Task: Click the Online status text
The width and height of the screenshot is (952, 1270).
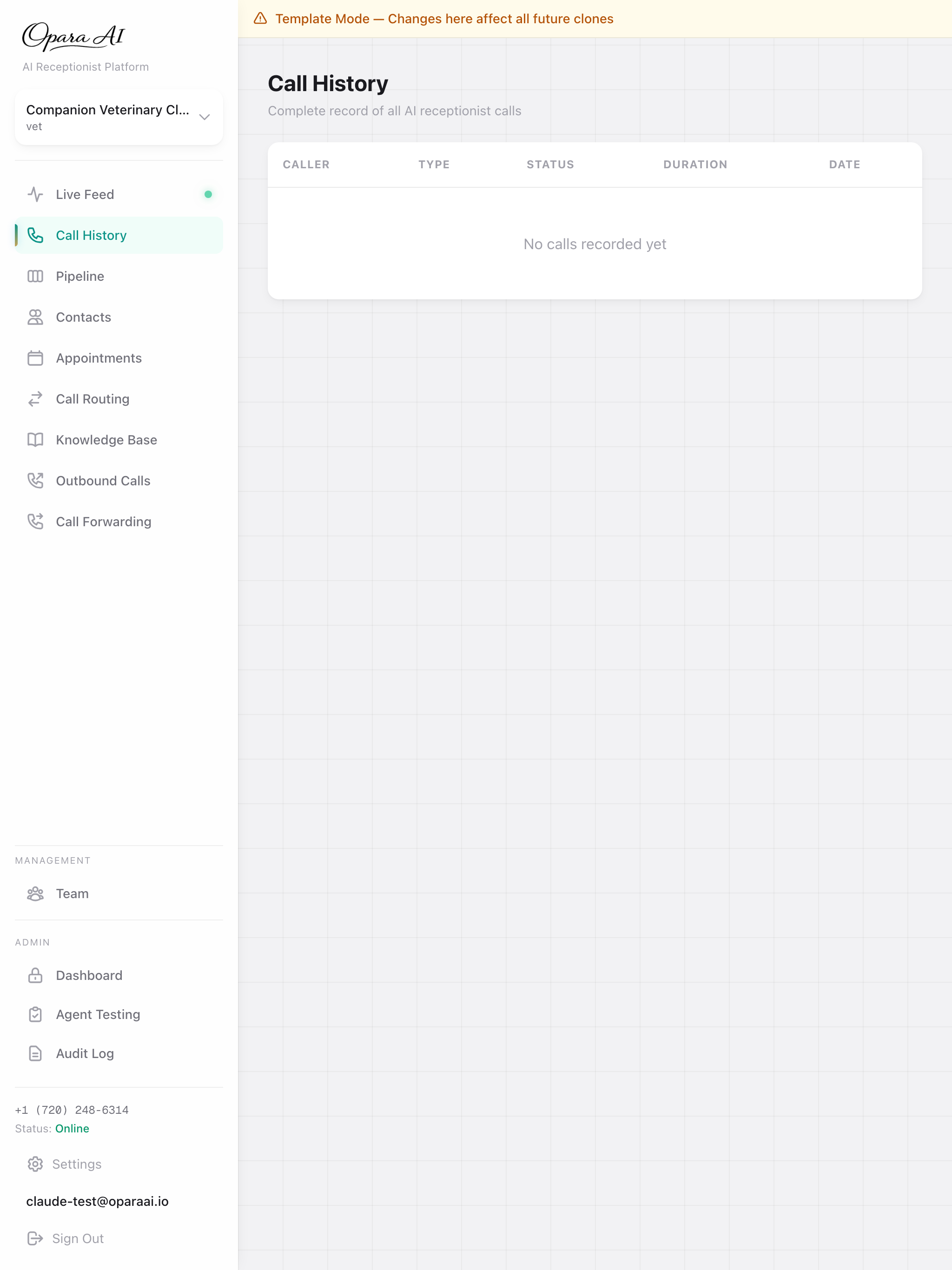Action: point(73,1128)
